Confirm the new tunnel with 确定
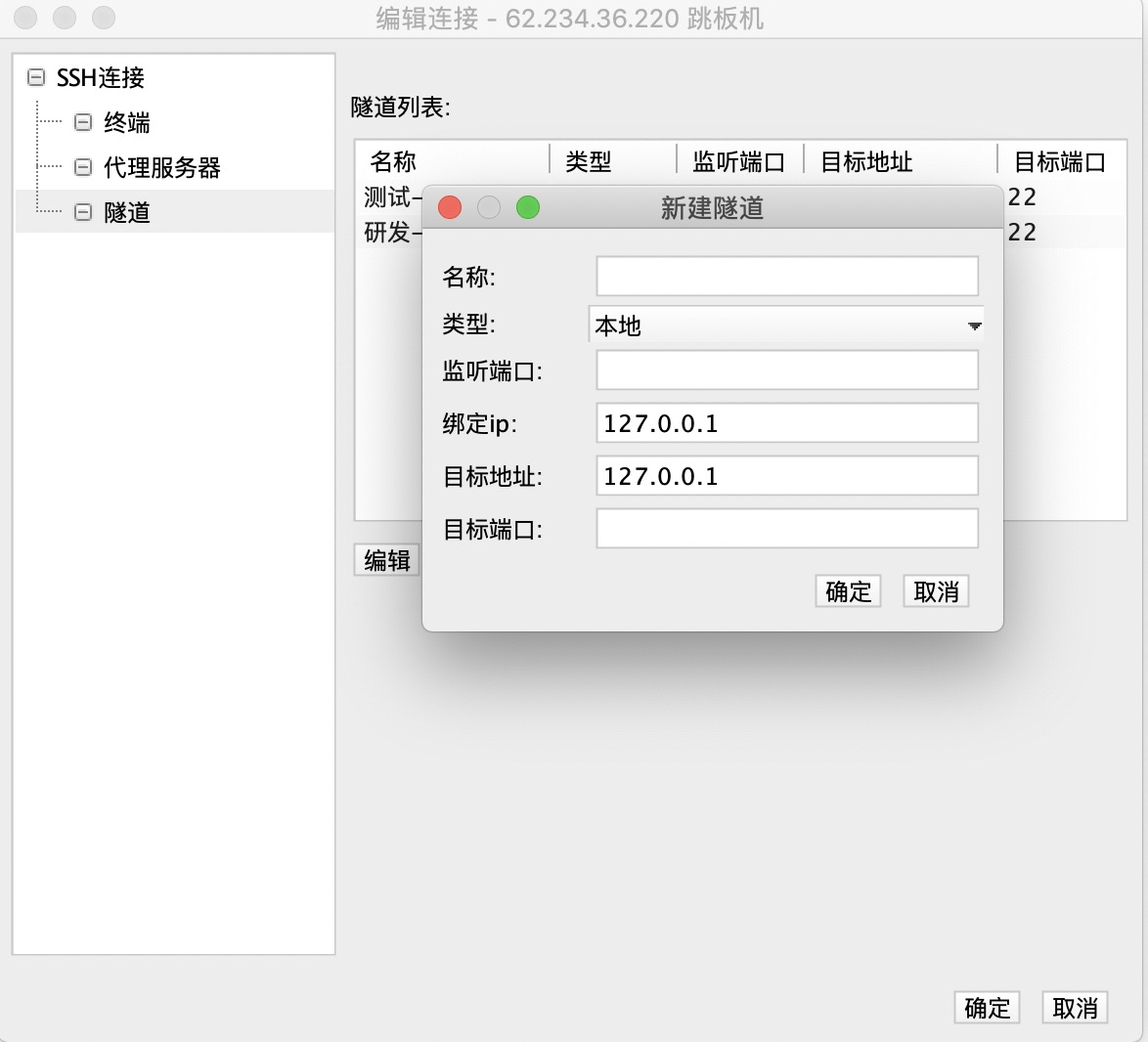Image resolution: width=1148 pixels, height=1042 pixels. 847,590
